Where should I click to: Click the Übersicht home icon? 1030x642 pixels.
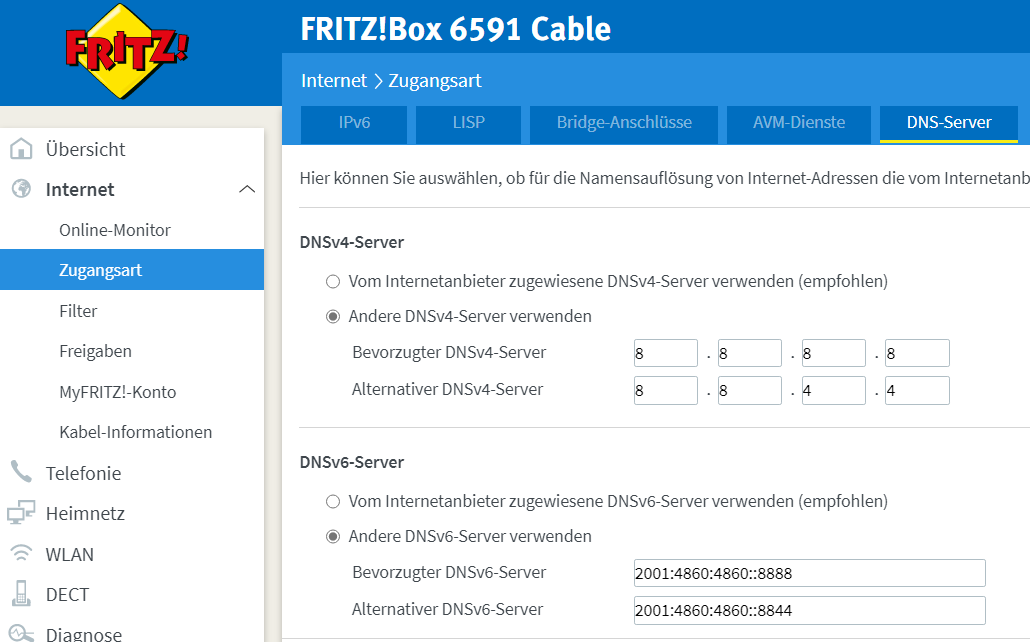point(21,149)
